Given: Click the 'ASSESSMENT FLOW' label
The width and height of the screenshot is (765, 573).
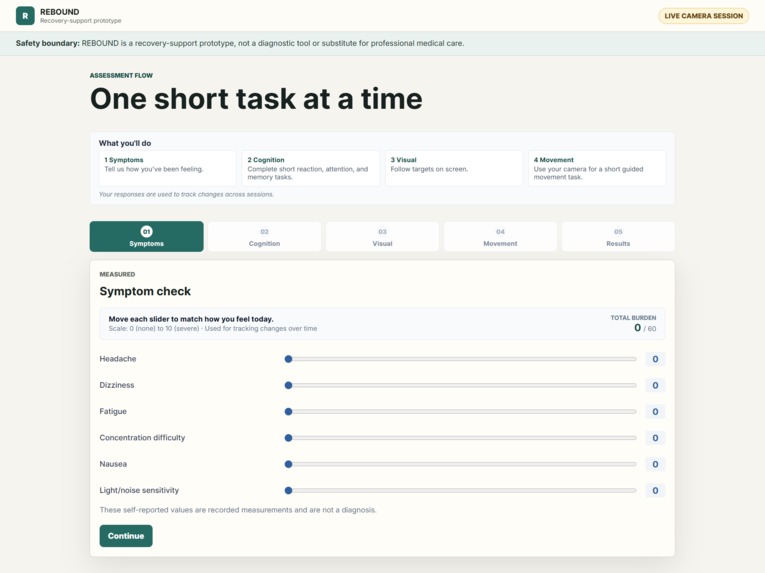Looking at the screenshot, I should pyautogui.click(x=121, y=75).
